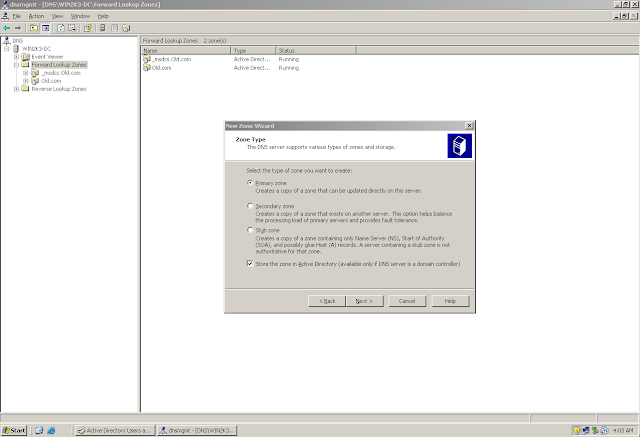Click the green safely remove hardware tray icon
The width and height of the screenshot is (640, 437).
595,430
